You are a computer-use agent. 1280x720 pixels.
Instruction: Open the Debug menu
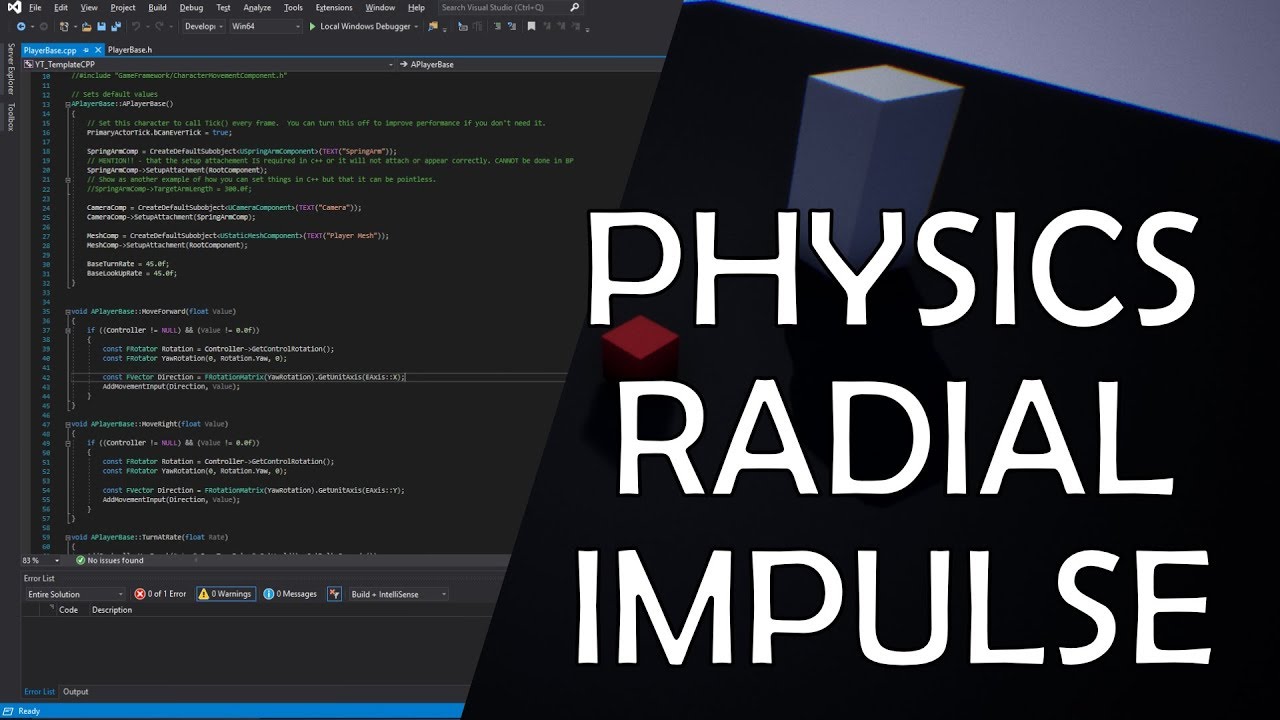[191, 7]
